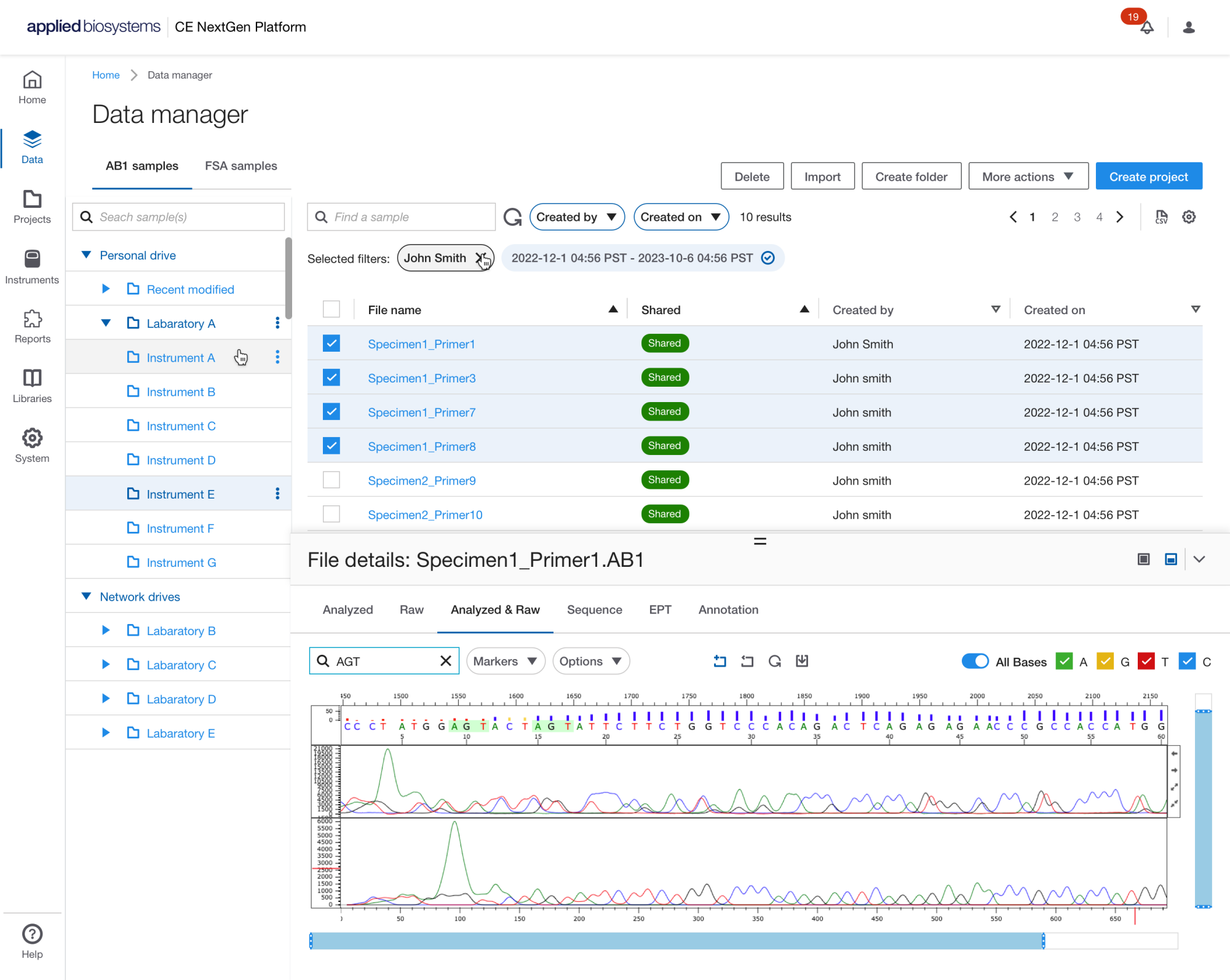Open Labaratory A three-dot options menu
Image resolution: width=1230 pixels, height=980 pixels.
(277, 323)
